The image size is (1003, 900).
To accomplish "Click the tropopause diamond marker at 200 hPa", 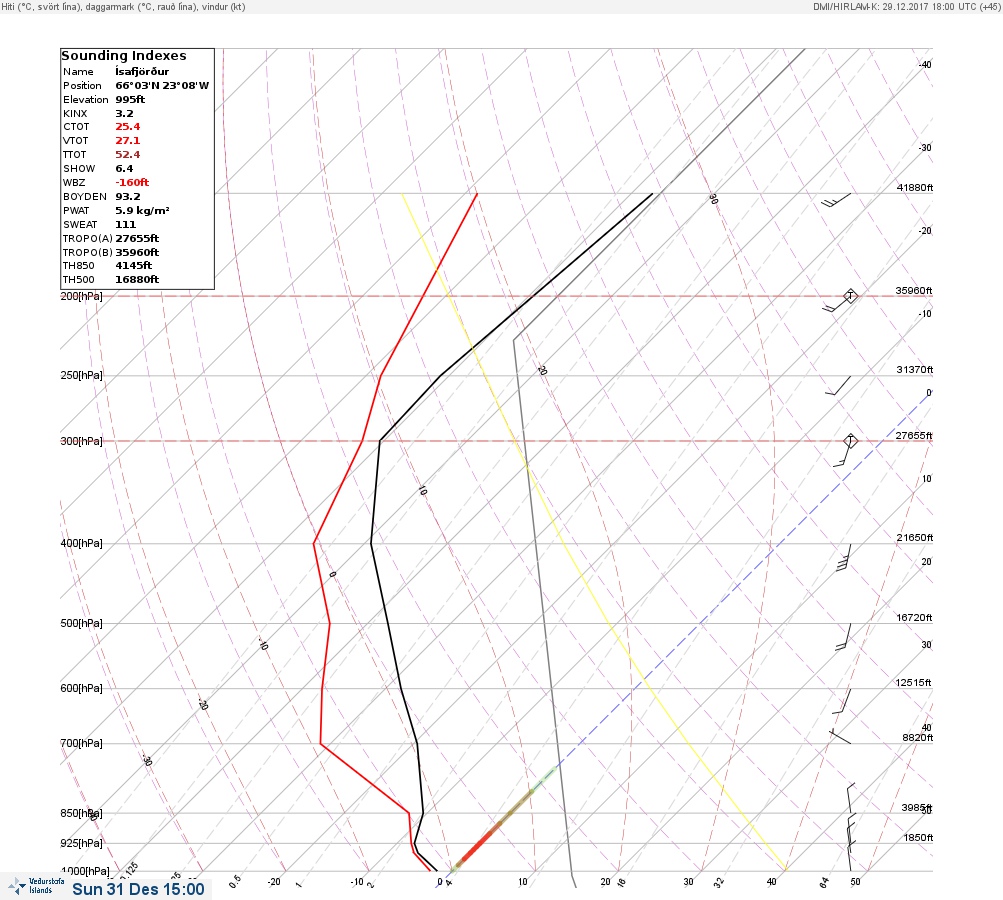I will (x=850, y=296).
